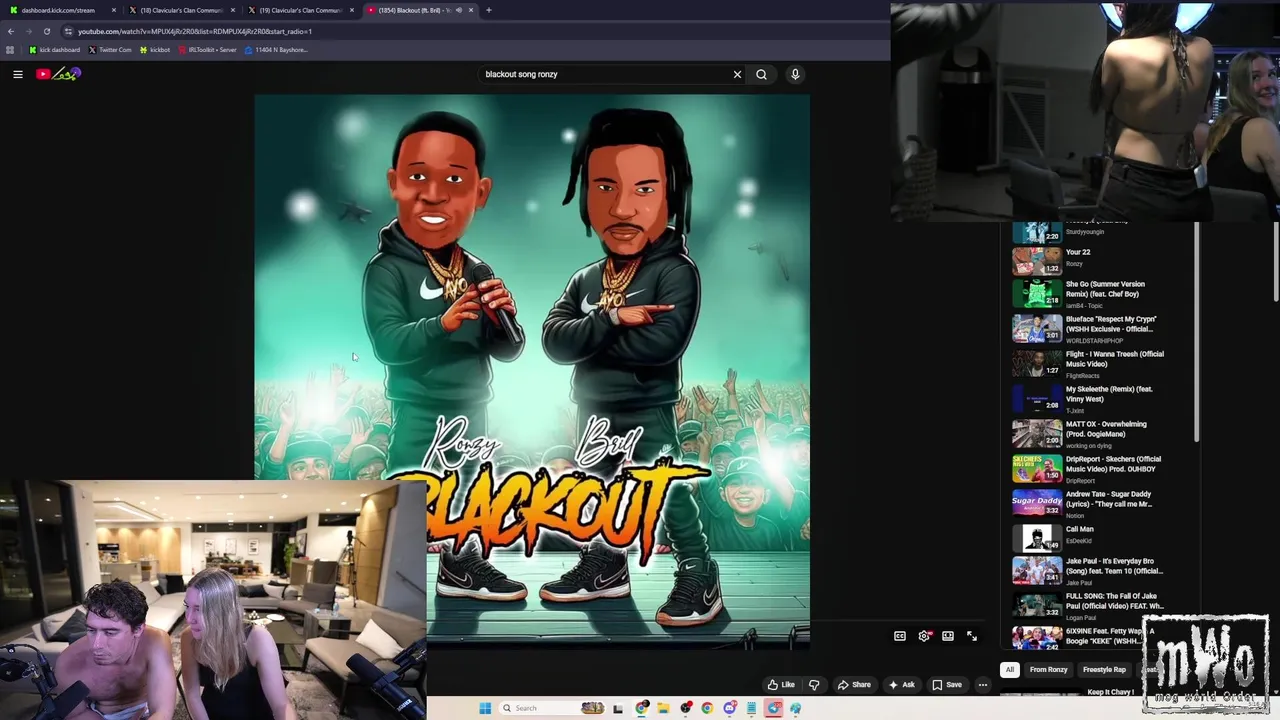Open a new browser tab

point(489,10)
